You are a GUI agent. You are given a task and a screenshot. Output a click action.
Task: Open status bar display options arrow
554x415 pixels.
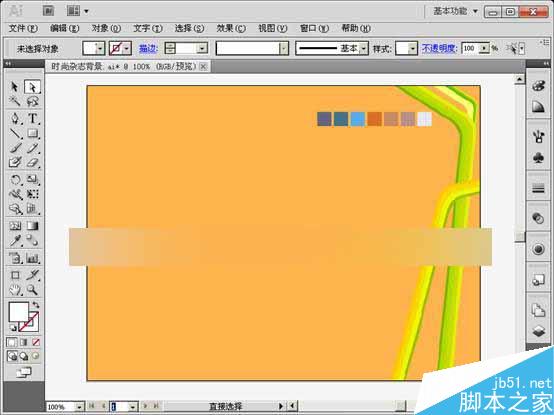tap(281, 406)
